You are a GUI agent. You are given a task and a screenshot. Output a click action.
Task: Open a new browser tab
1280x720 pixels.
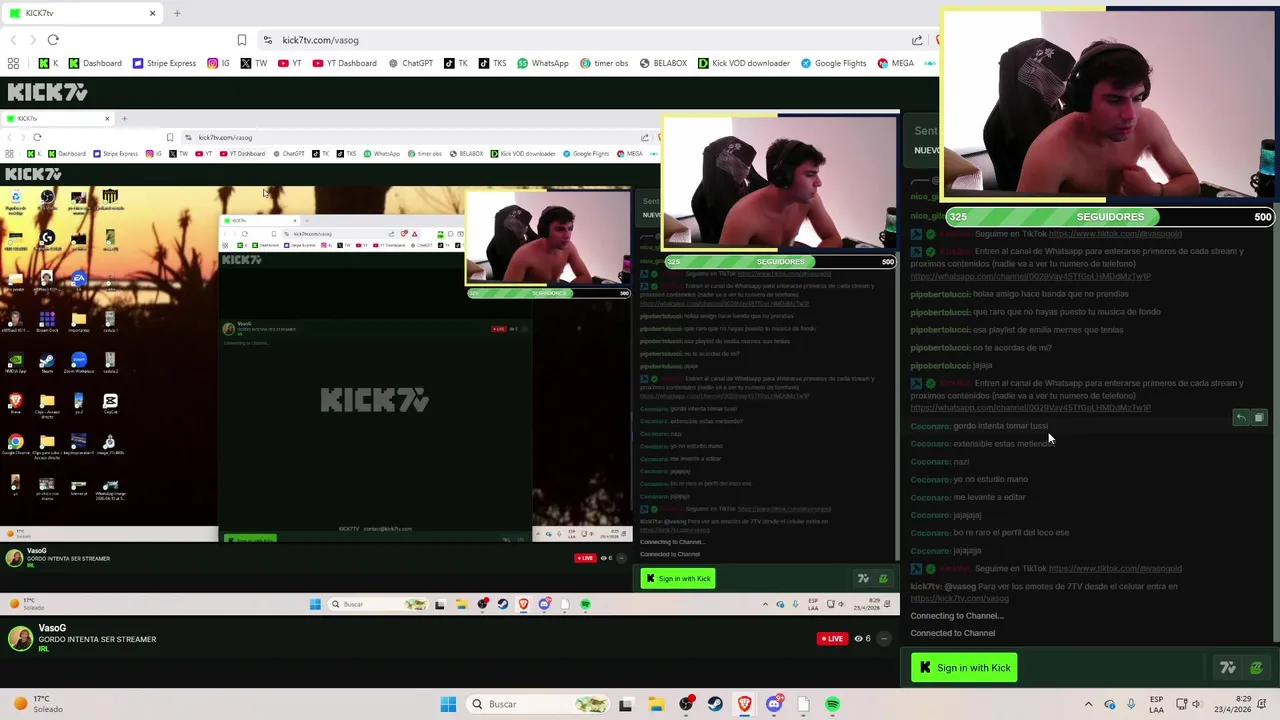[177, 13]
